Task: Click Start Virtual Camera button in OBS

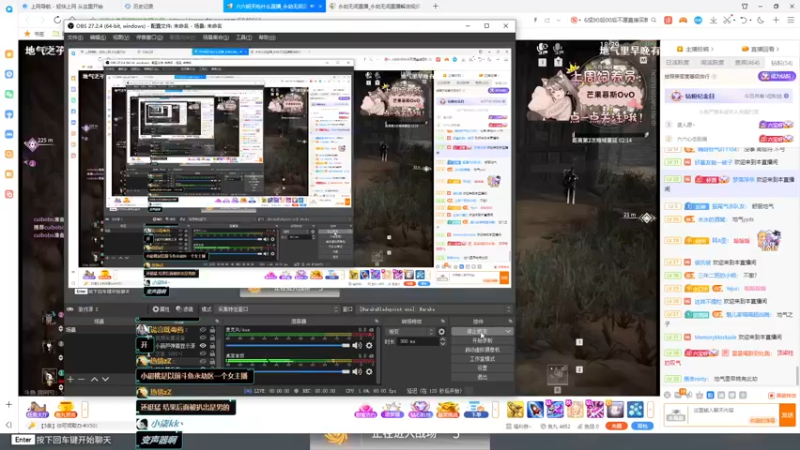Action: (482, 349)
